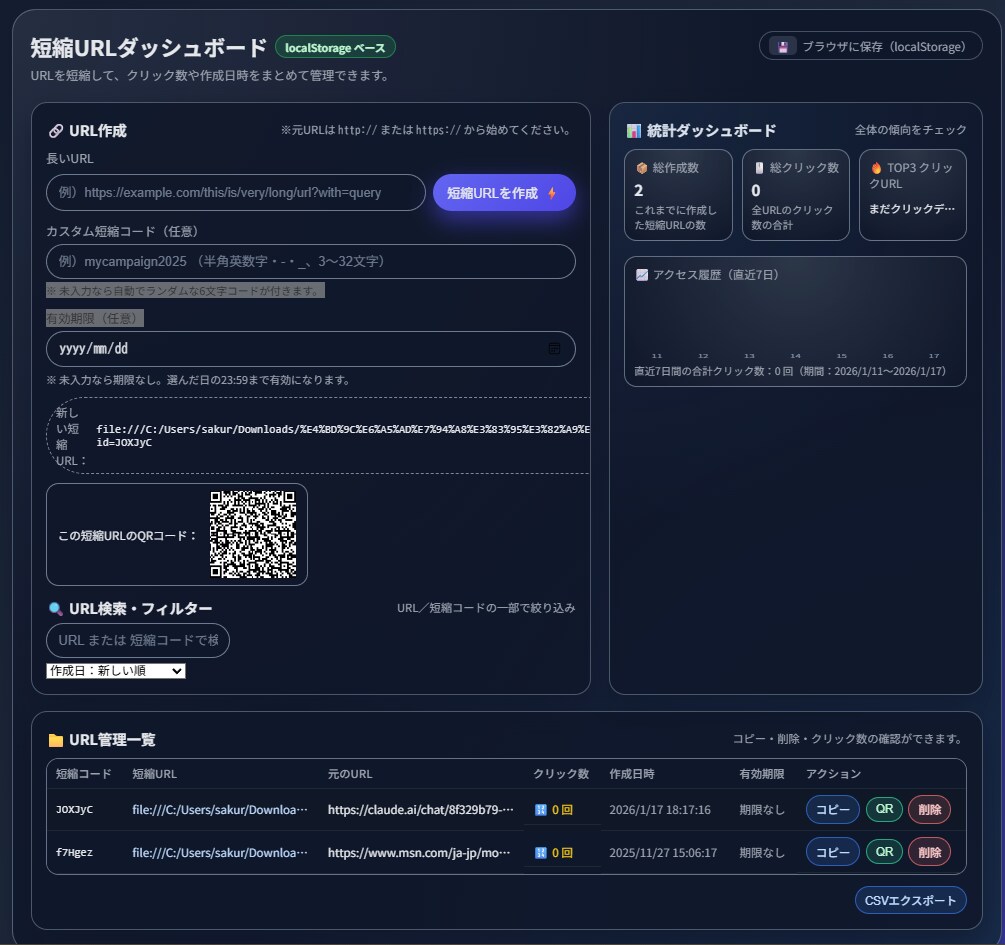Open the f7Hgez short URL link
This screenshot has height=945, width=1005.
click(x=220, y=853)
